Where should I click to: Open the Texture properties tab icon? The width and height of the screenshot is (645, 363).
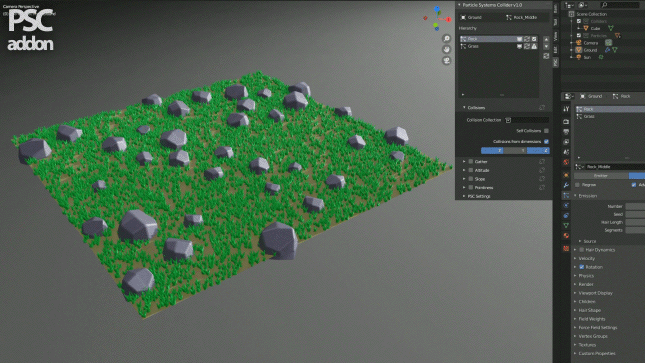[566, 248]
